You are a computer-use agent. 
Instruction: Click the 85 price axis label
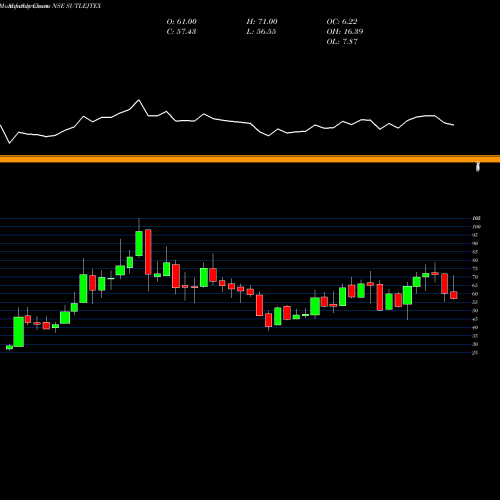[x=475, y=252]
